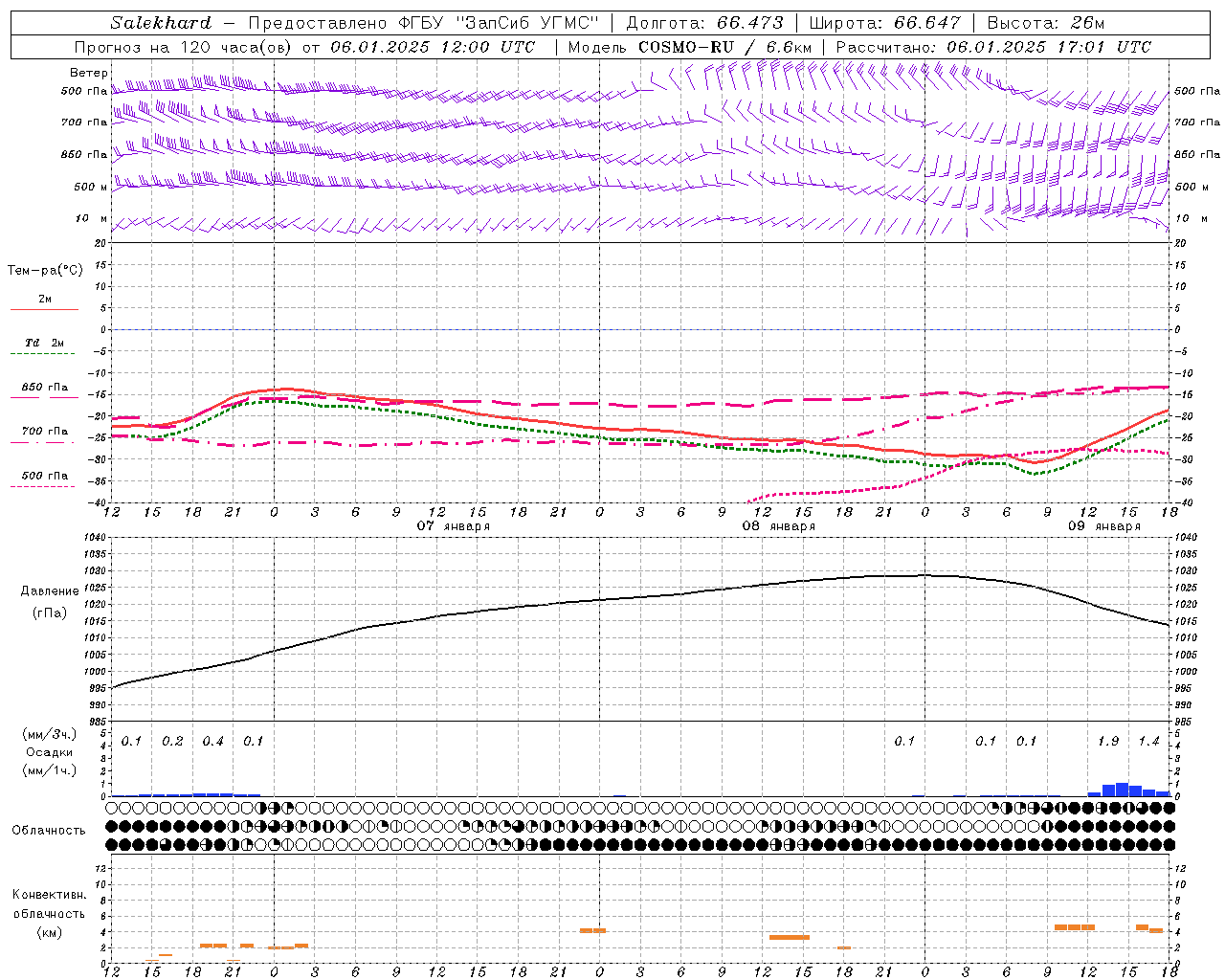Click the 'Предоставлено ФГБУ "ЗапСиб УГМС"' provider text
1225x980 pixels.
point(423,23)
